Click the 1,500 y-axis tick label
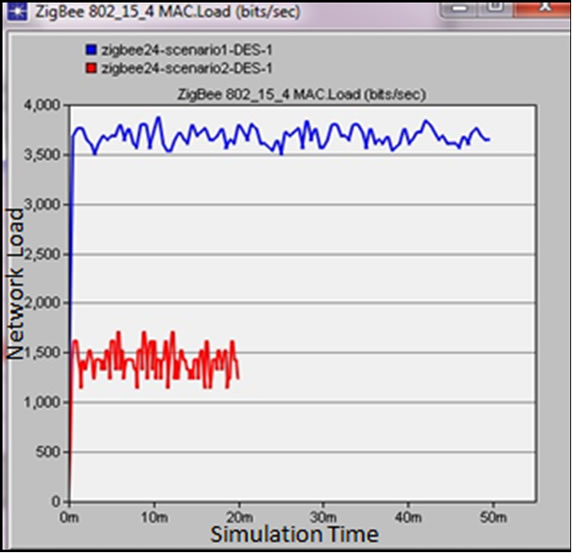Viewport: 572px width, 553px height. (42, 353)
